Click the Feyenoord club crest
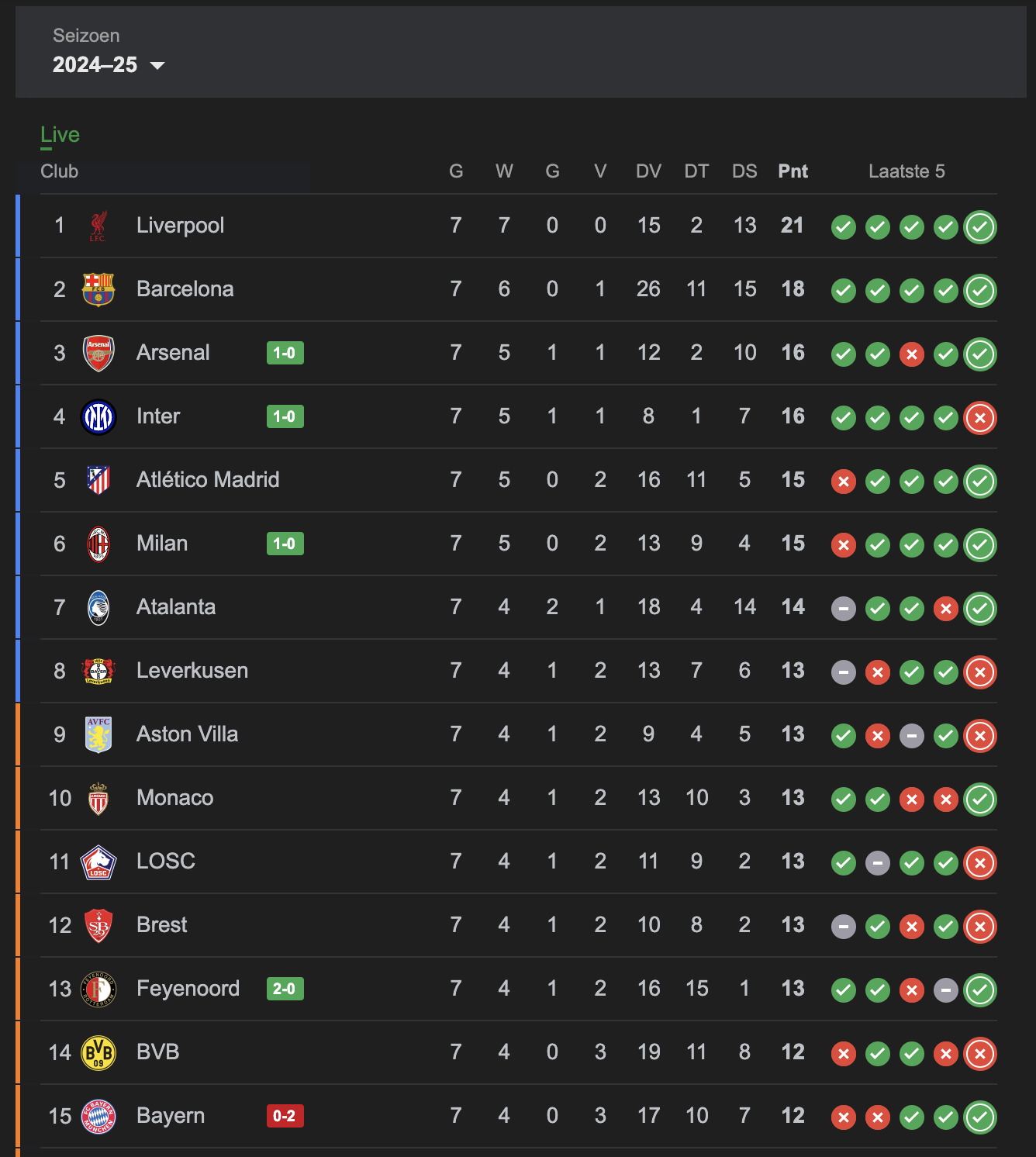The image size is (1036, 1157). [x=98, y=989]
